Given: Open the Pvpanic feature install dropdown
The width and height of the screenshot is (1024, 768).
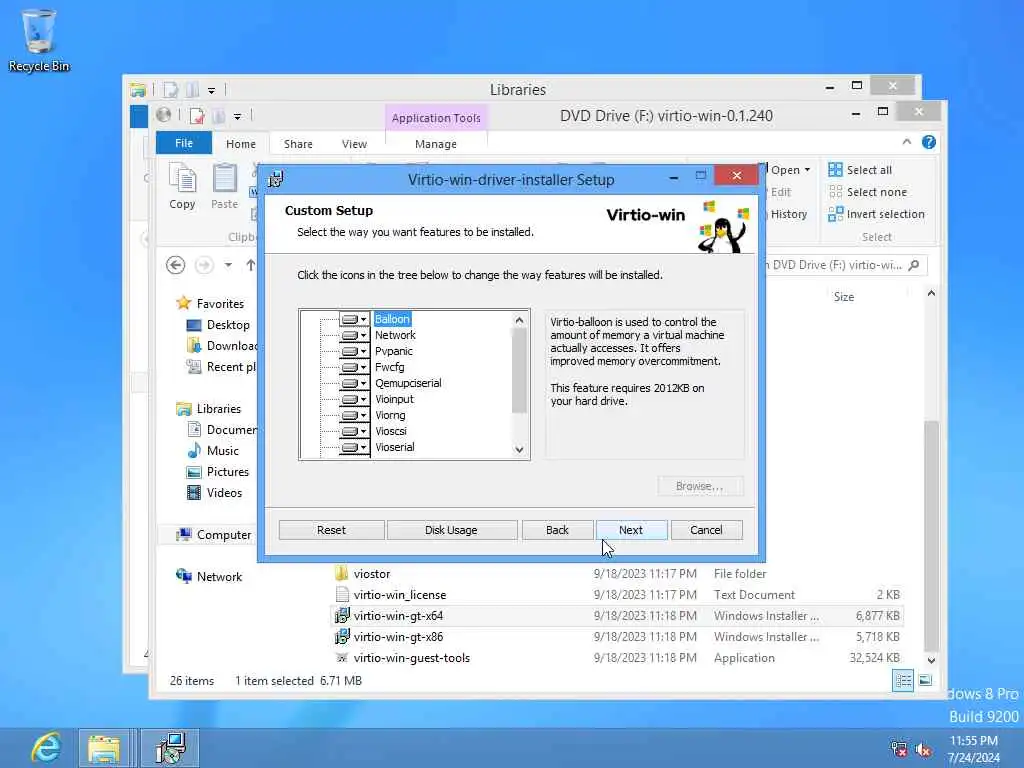Looking at the screenshot, I should pos(355,351).
